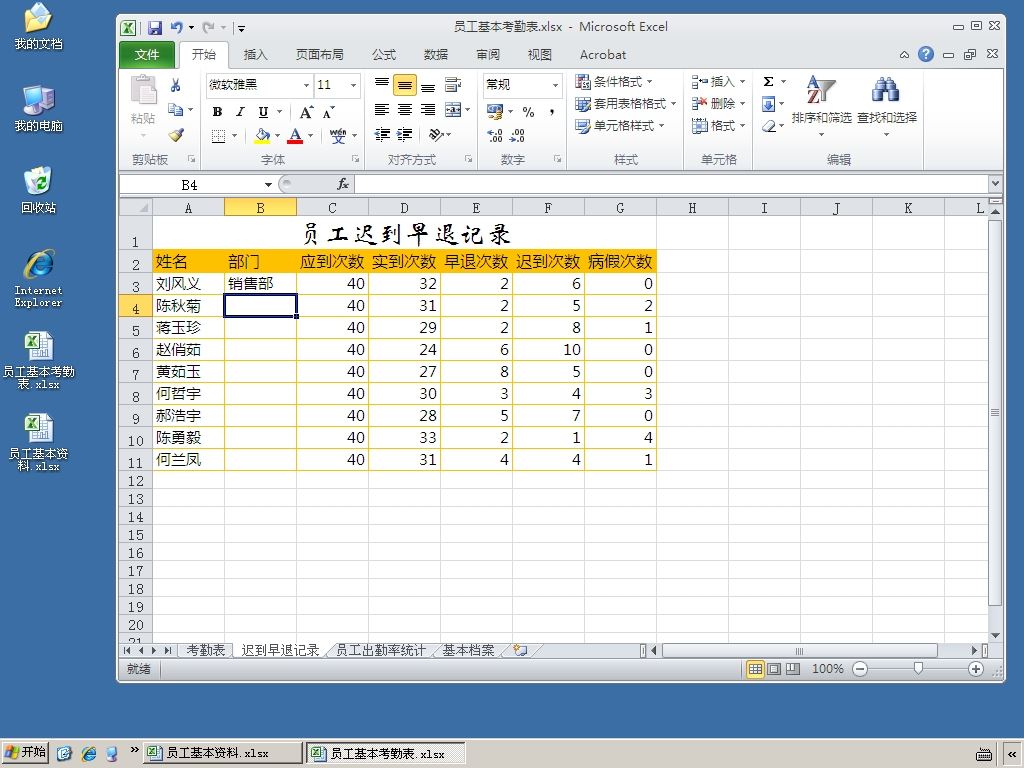The height and width of the screenshot is (768, 1024).
Task: Switch to the 考勤表 sheet tab
Action: click(x=206, y=650)
